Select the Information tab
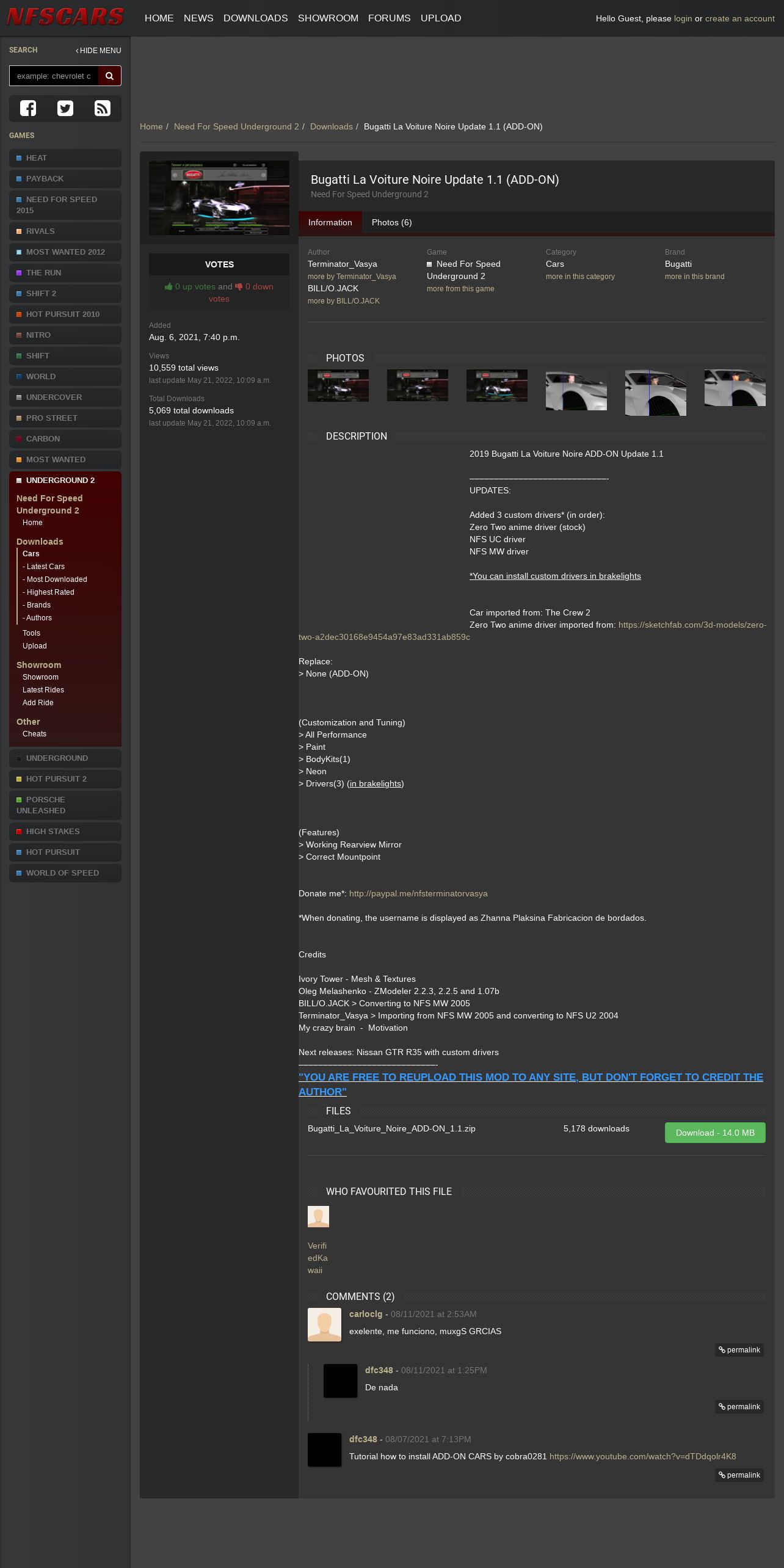 tap(330, 223)
